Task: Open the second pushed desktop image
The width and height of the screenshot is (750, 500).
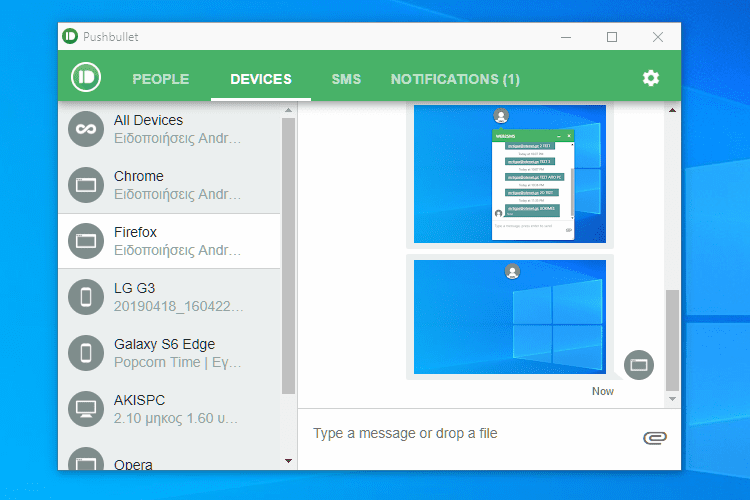Action: 510,317
